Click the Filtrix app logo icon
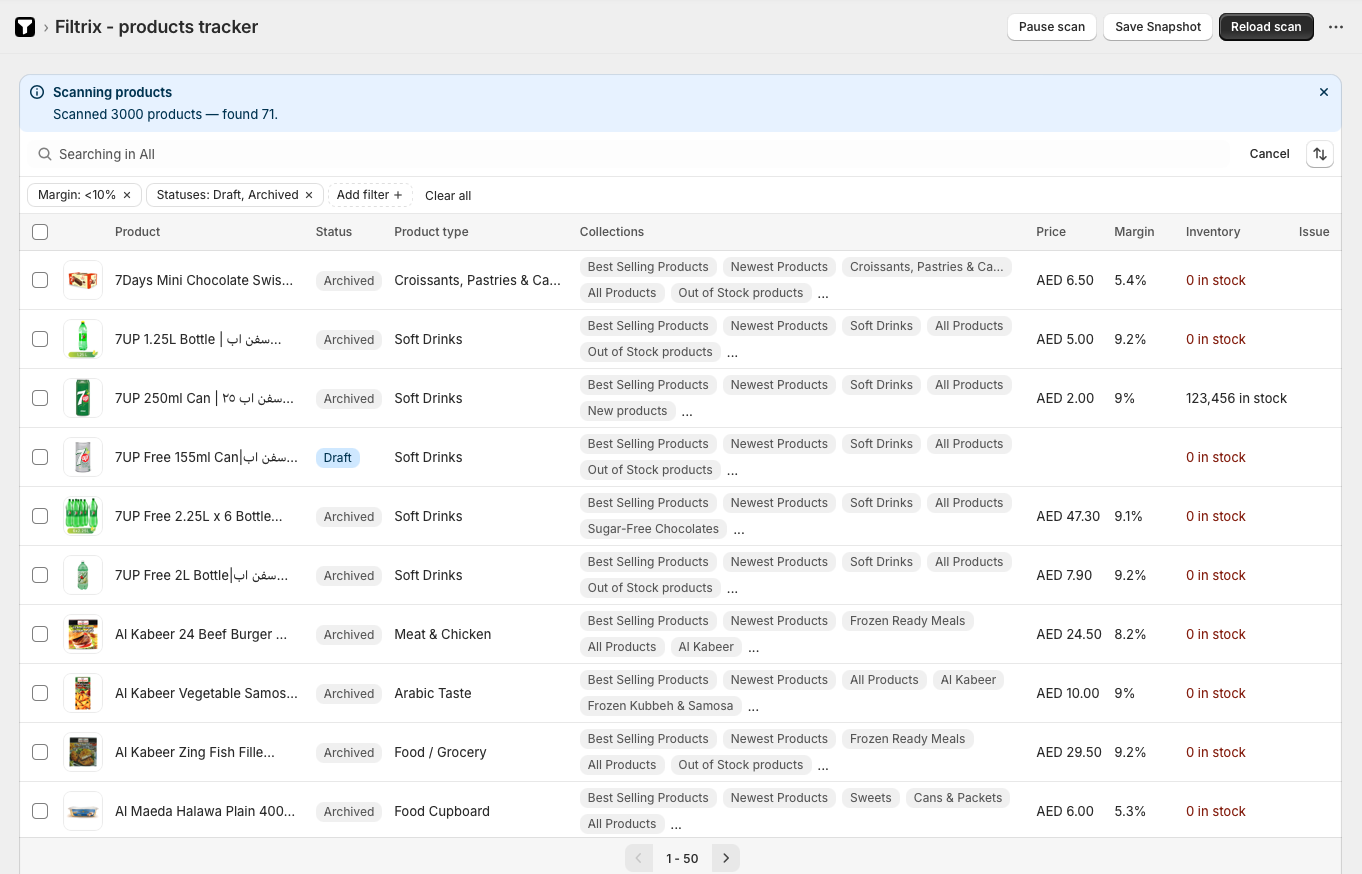Screen dimensions: 1362x874 click(x=25, y=27)
